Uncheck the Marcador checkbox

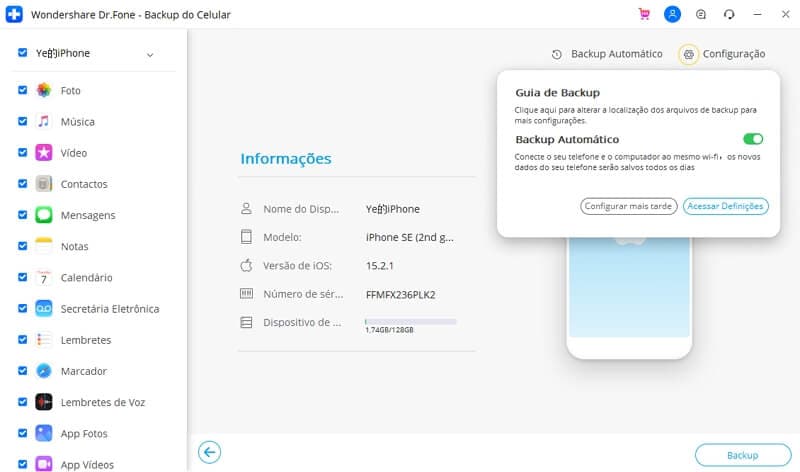(22, 370)
